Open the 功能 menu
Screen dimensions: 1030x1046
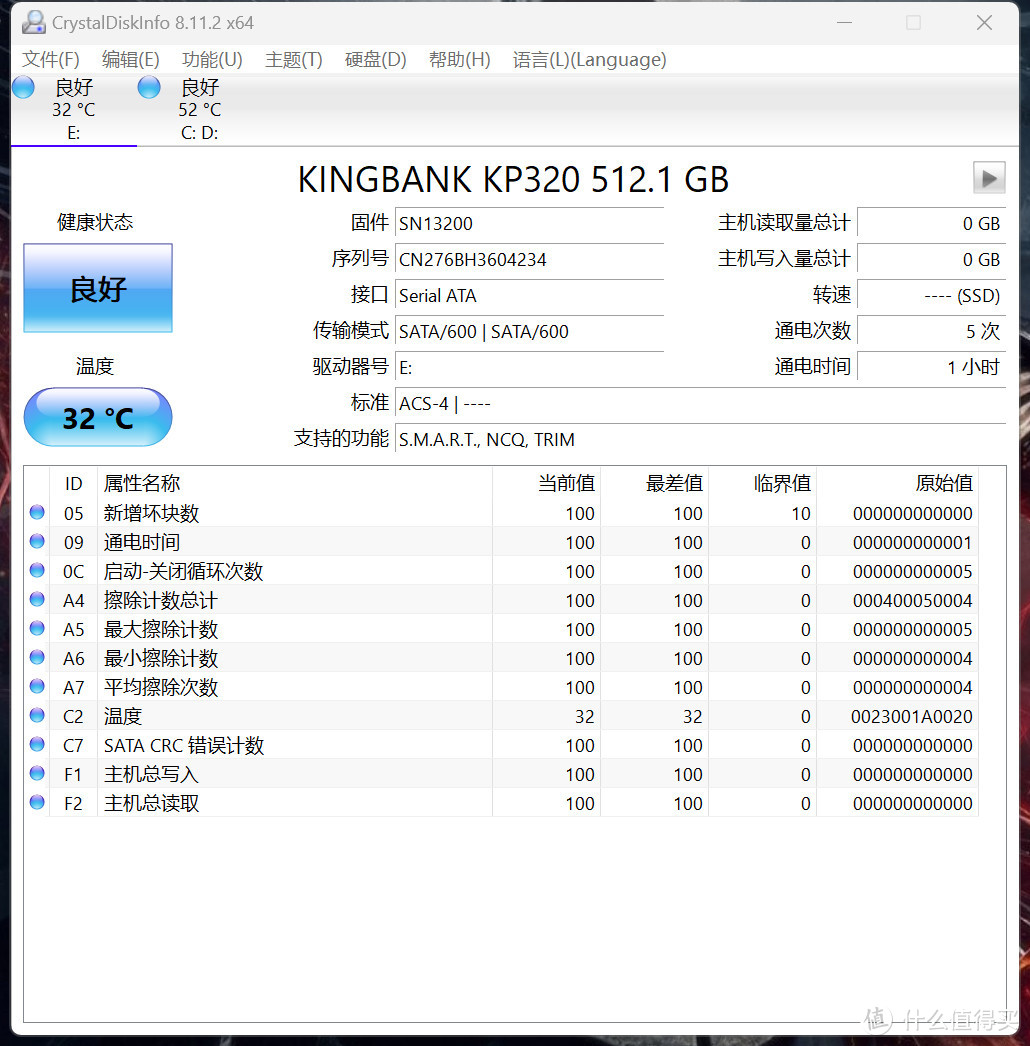pos(210,60)
